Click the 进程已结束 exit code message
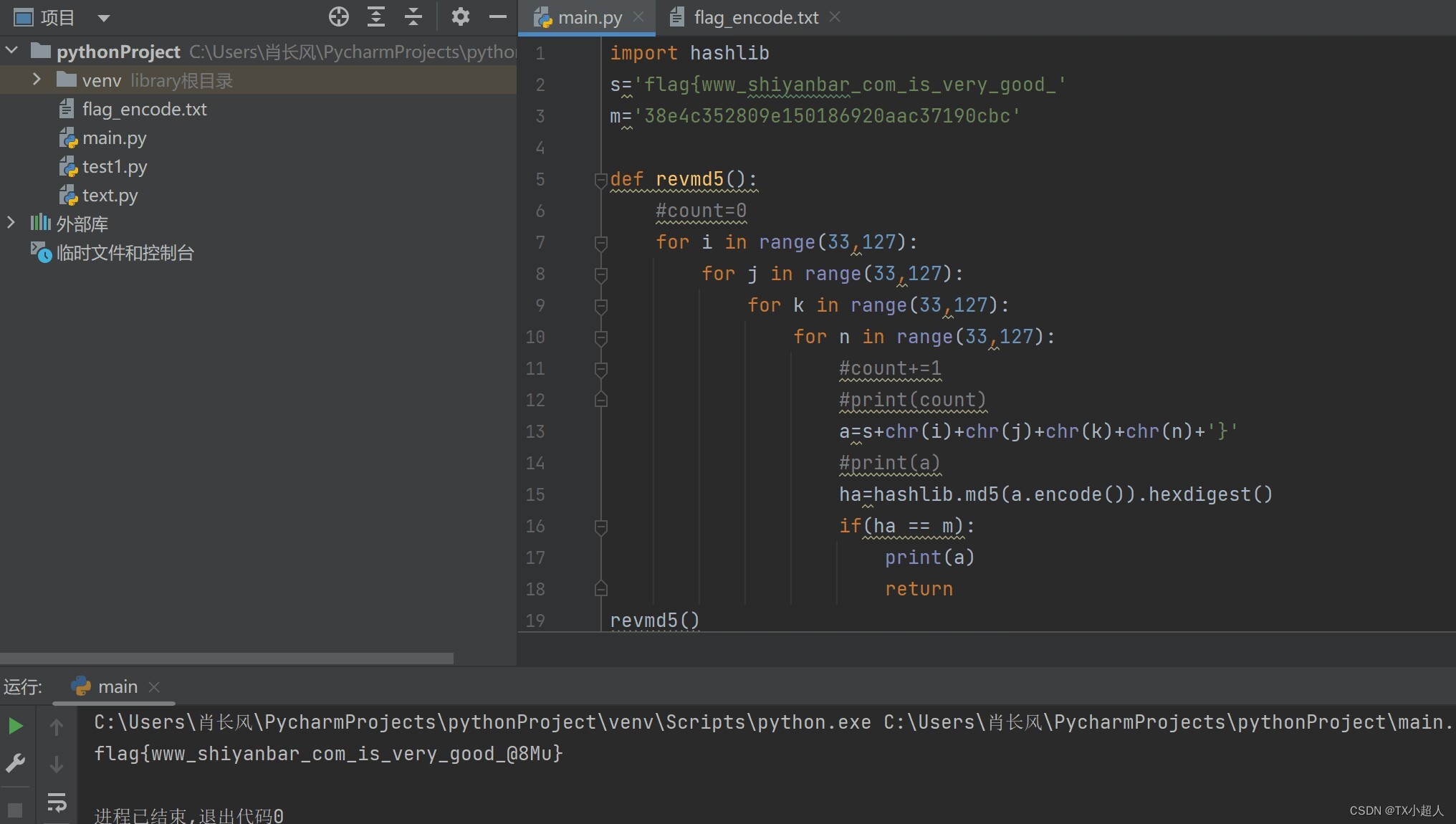Image resolution: width=1456 pixels, height=824 pixels. coord(188,815)
